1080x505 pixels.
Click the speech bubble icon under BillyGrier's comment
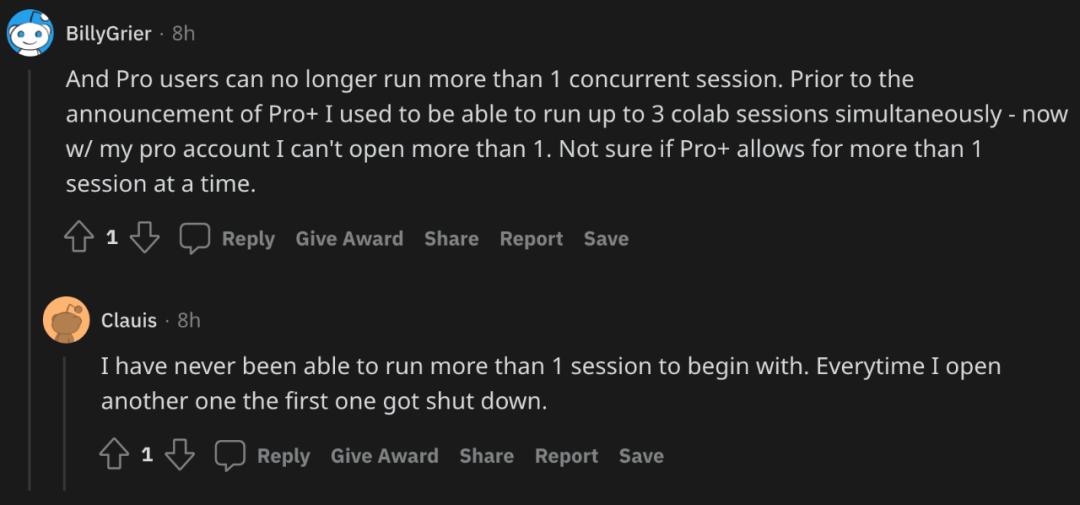(195, 239)
